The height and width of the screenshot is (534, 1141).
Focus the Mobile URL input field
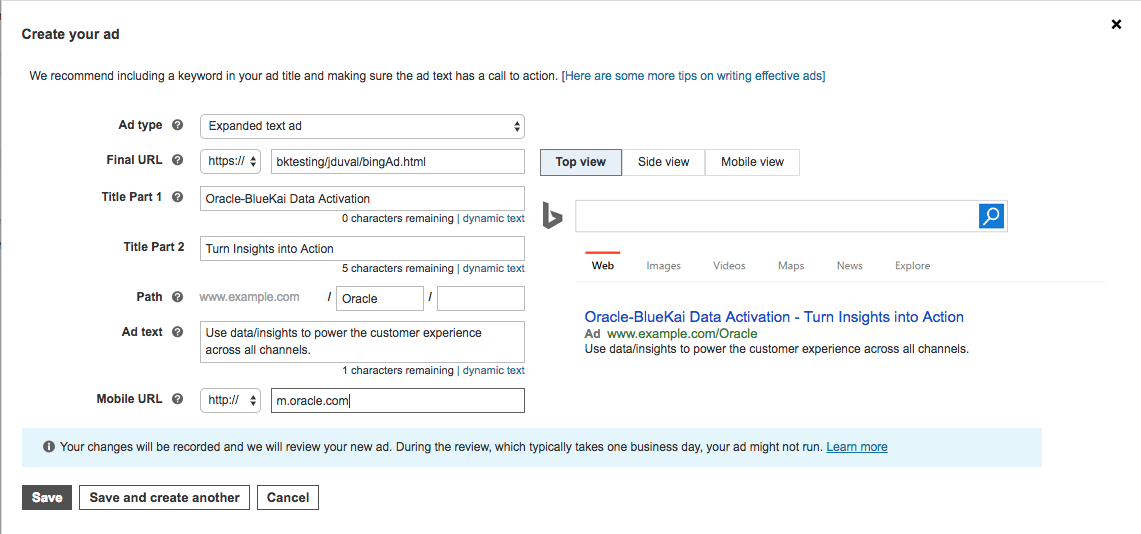tap(397, 400)
